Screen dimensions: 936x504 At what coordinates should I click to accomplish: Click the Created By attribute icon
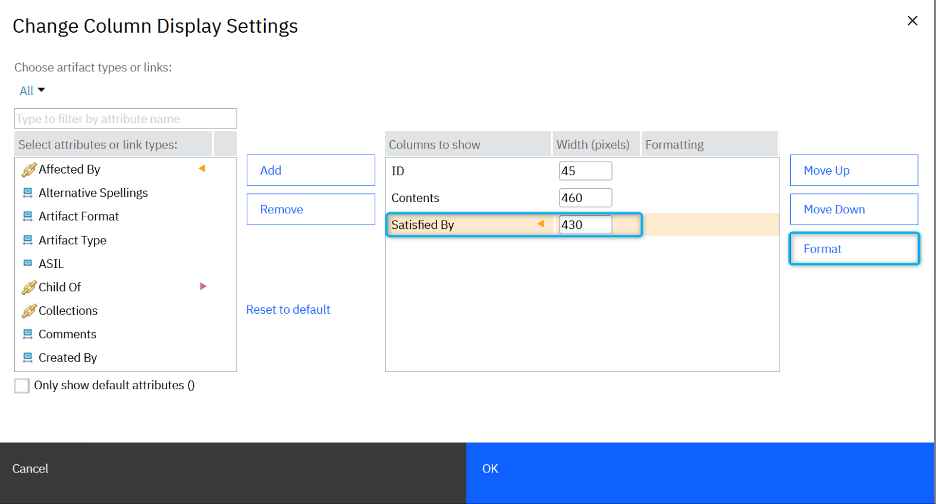pos(27,358)
